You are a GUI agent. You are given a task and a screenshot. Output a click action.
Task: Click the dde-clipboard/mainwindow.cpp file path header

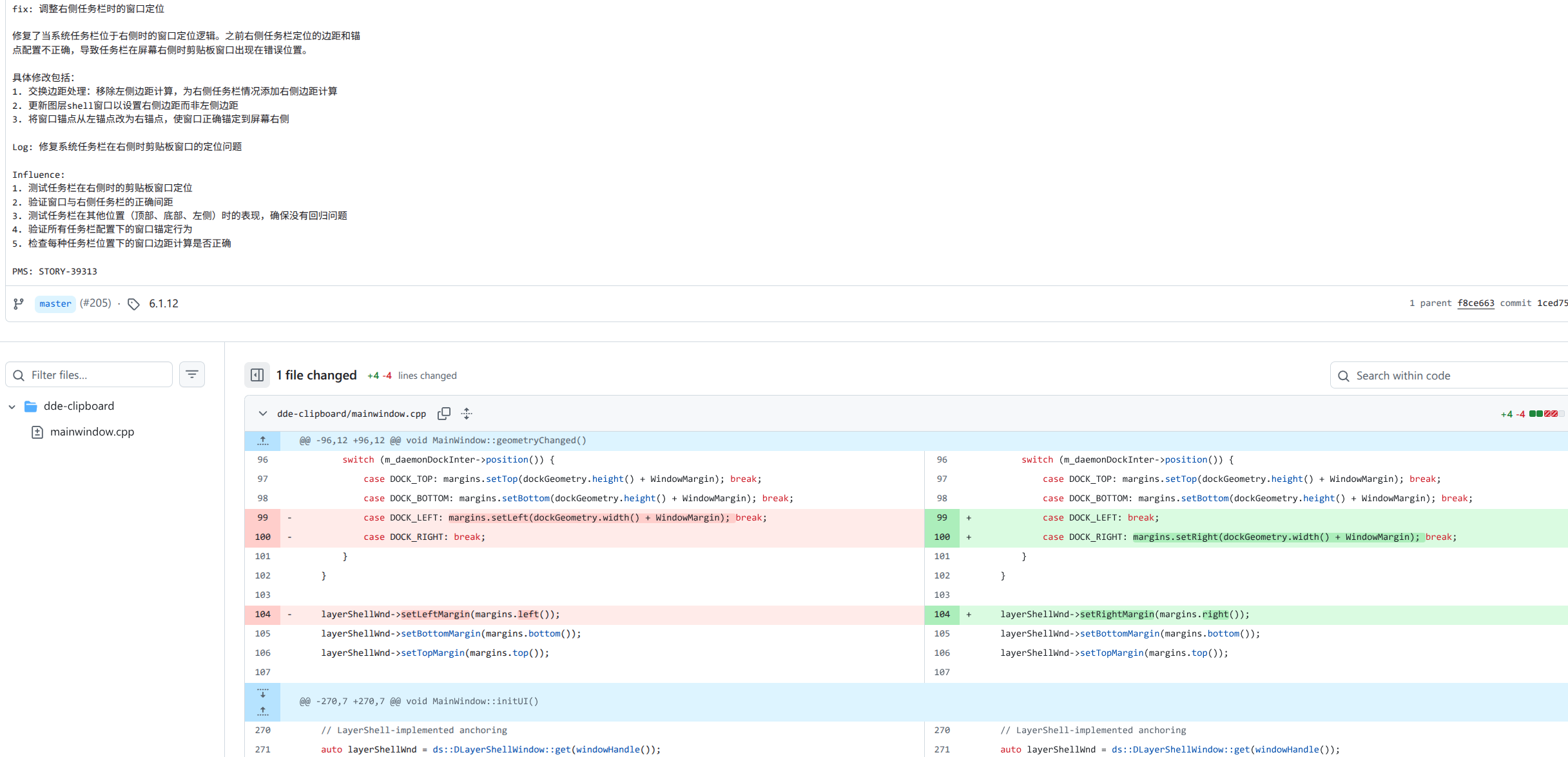[x=352, y=414]
